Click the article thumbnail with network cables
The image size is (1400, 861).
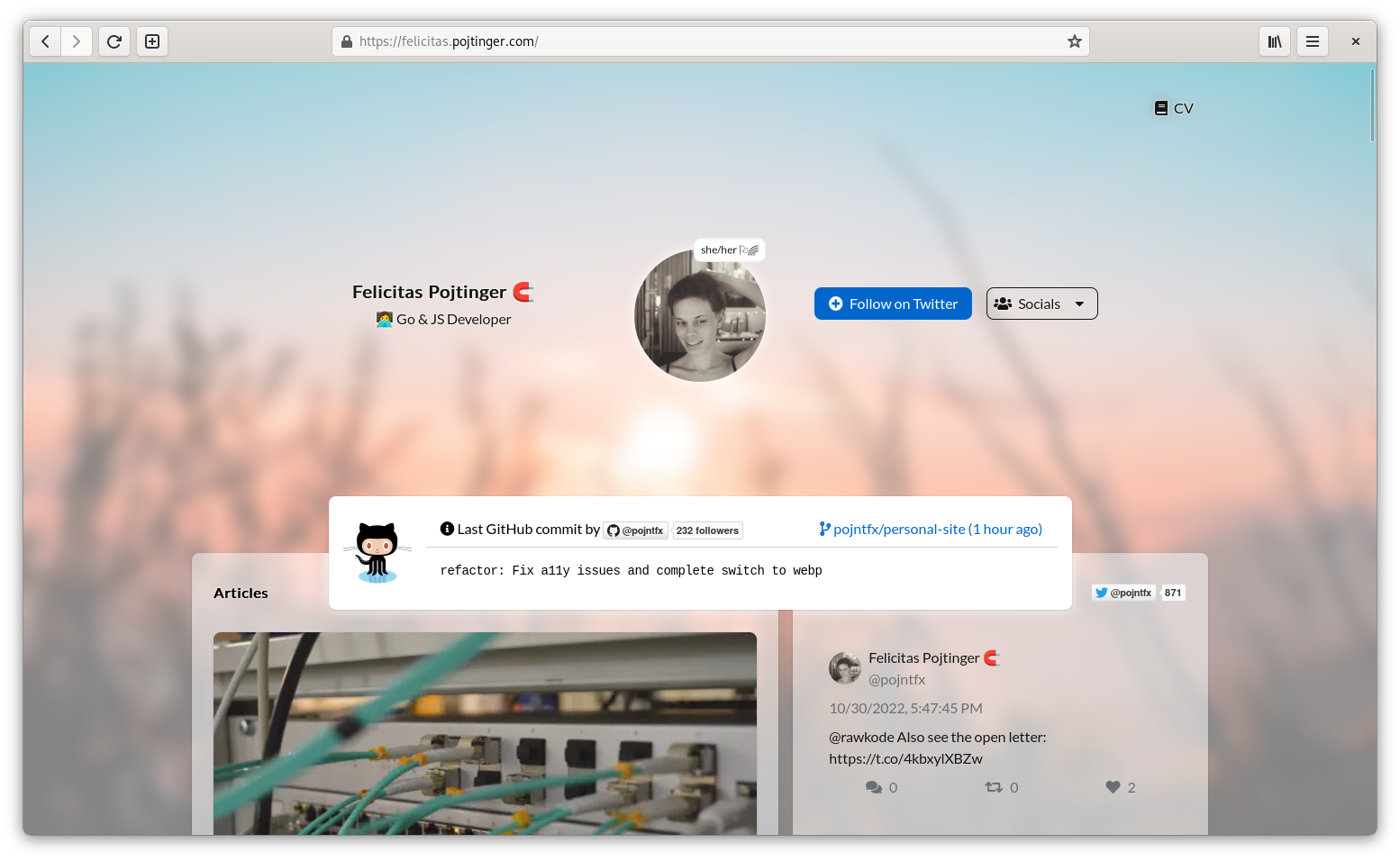click(x=485, y=732)
